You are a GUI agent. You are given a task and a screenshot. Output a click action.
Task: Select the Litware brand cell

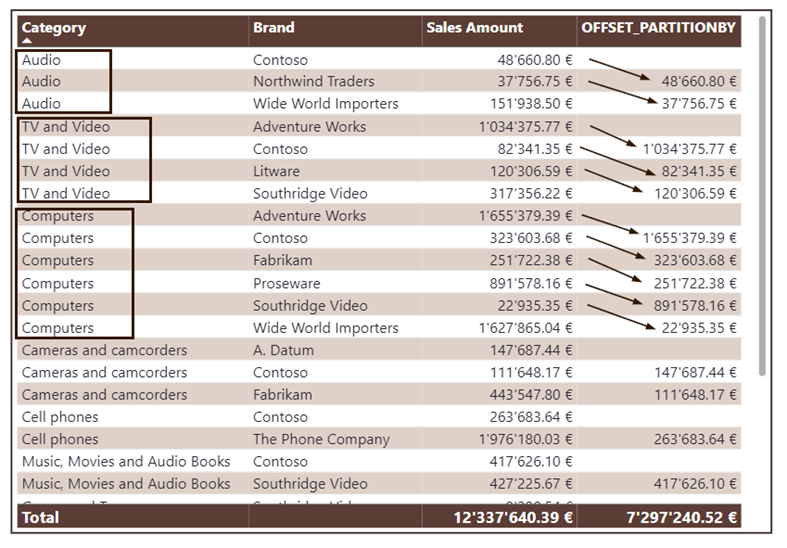[x=276, y=171]
